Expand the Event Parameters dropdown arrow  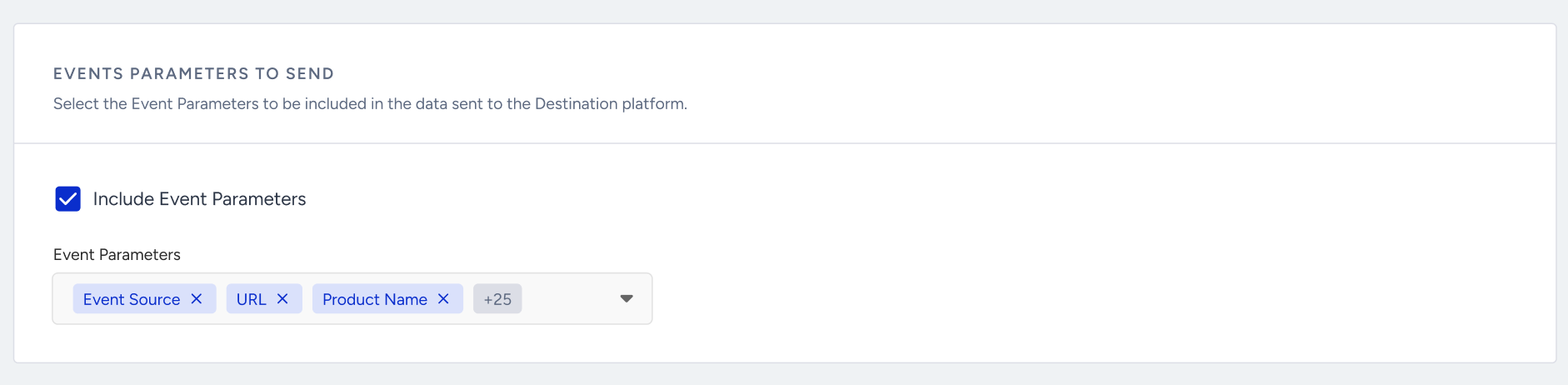[627, 298]
